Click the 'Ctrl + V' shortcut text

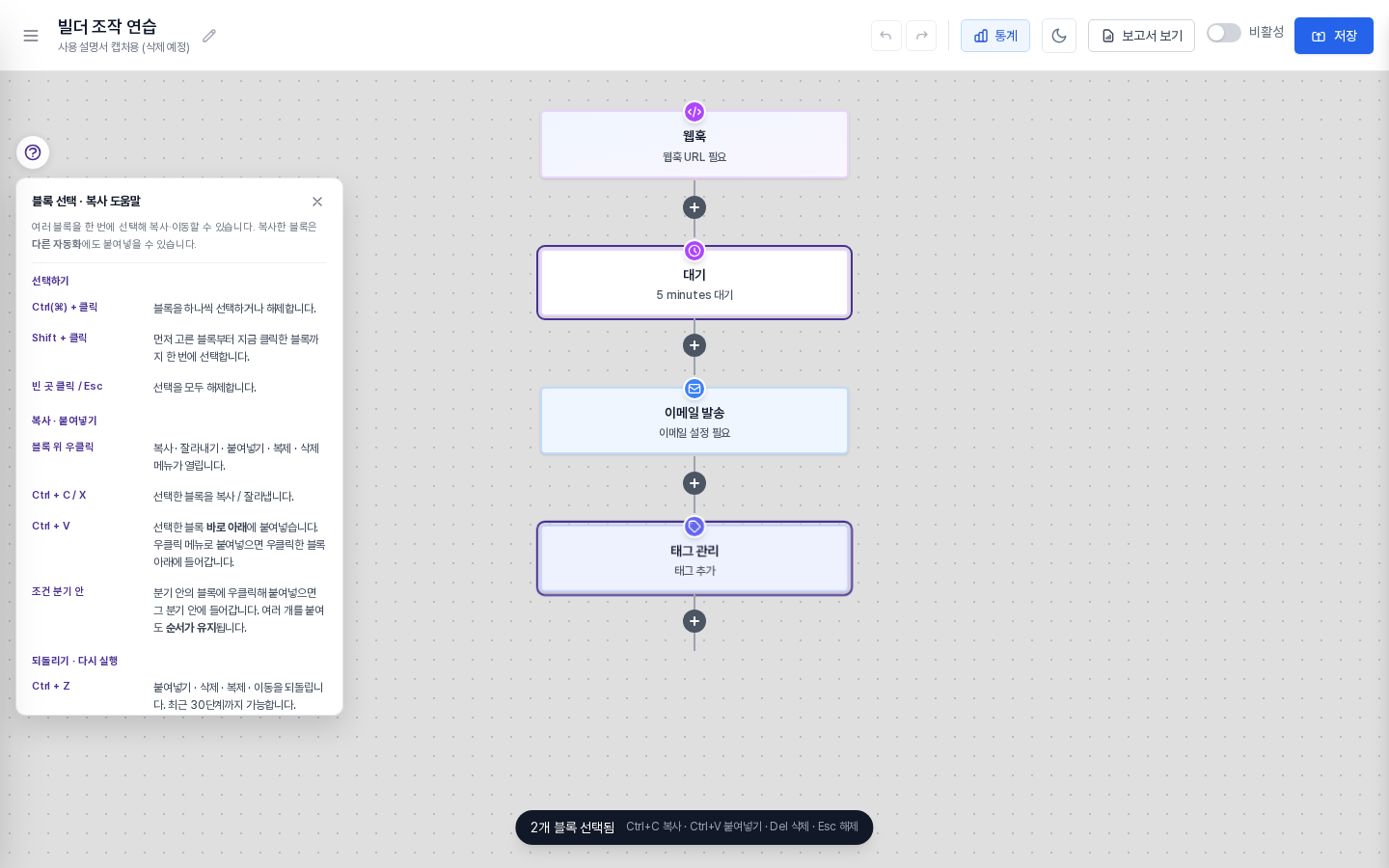51,526
